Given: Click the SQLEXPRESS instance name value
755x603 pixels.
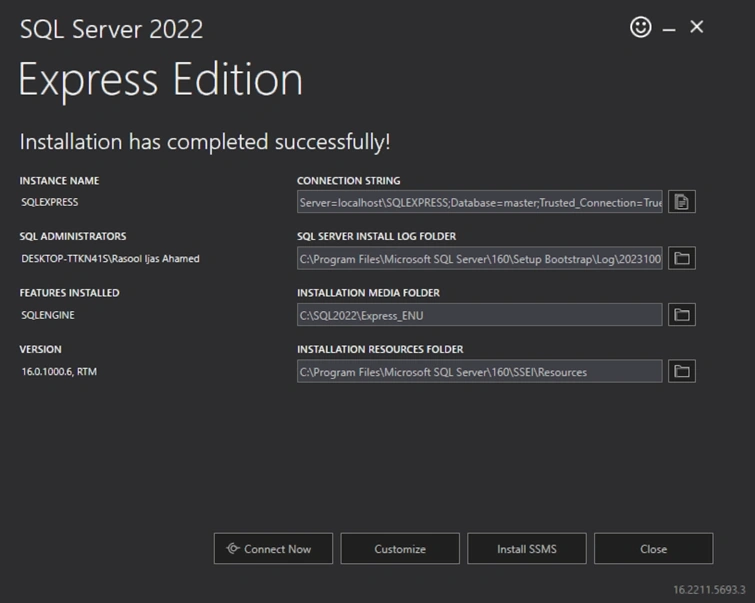Looking at the screenshot, I should tap(50, 202).
